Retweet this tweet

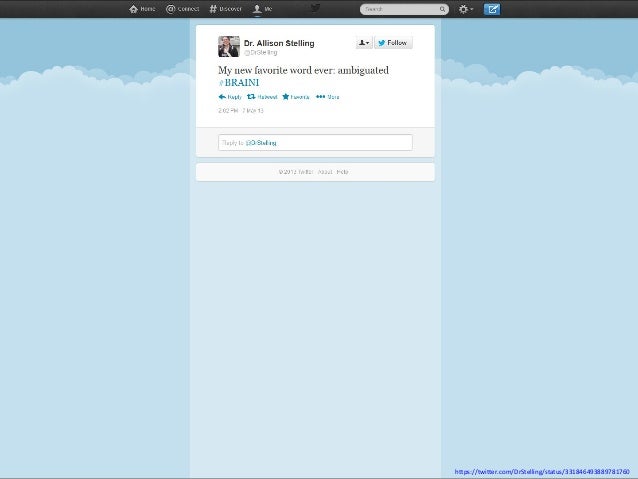262,97
